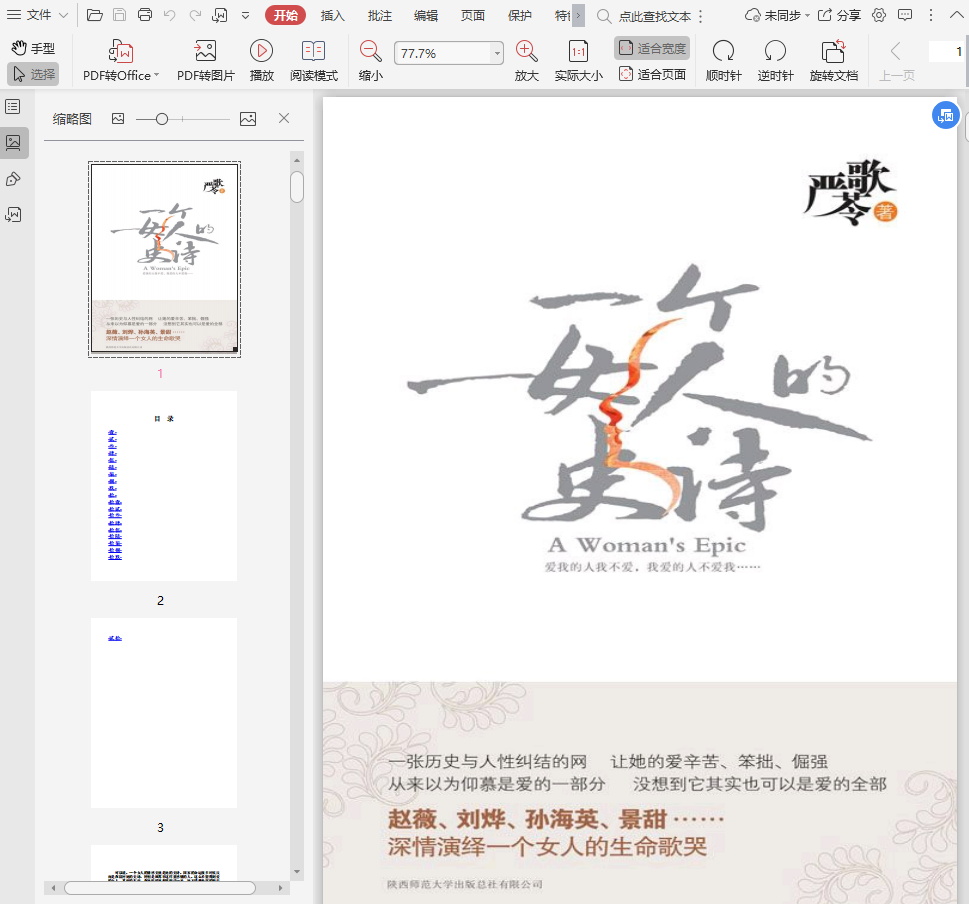Click the thumbnail vertical scrollbar handle
This screenshot has width=969, height=904.
point(297,187)
